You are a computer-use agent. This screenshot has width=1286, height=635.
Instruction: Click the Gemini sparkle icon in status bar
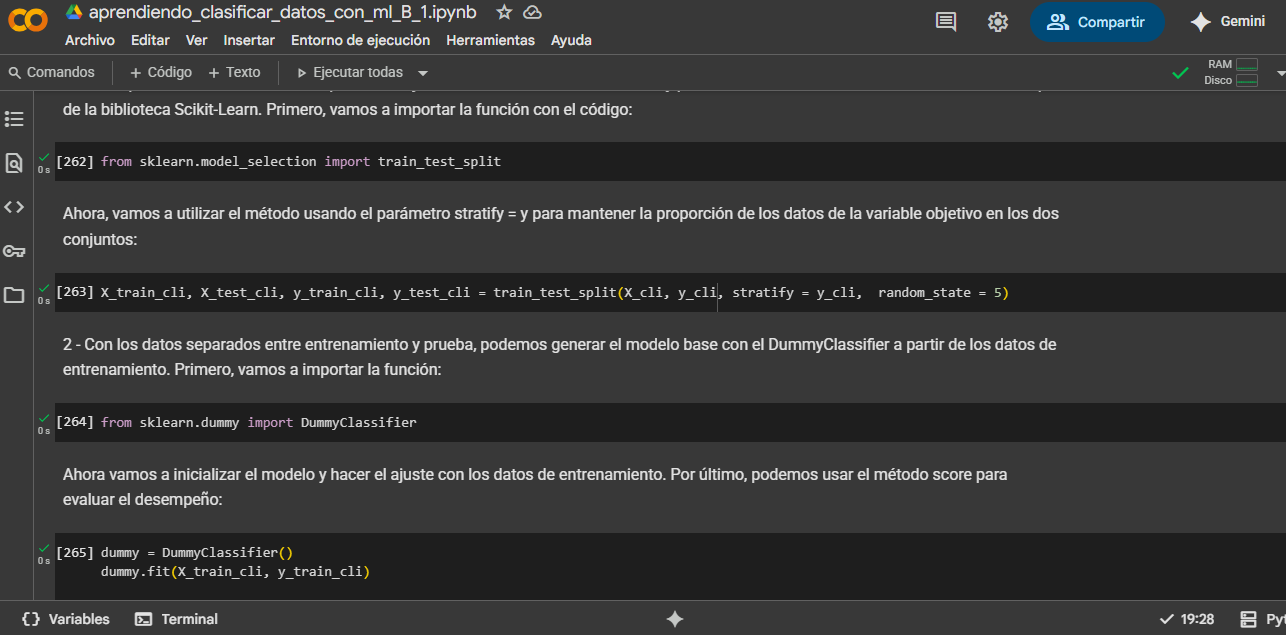click(x=675, y=619)
